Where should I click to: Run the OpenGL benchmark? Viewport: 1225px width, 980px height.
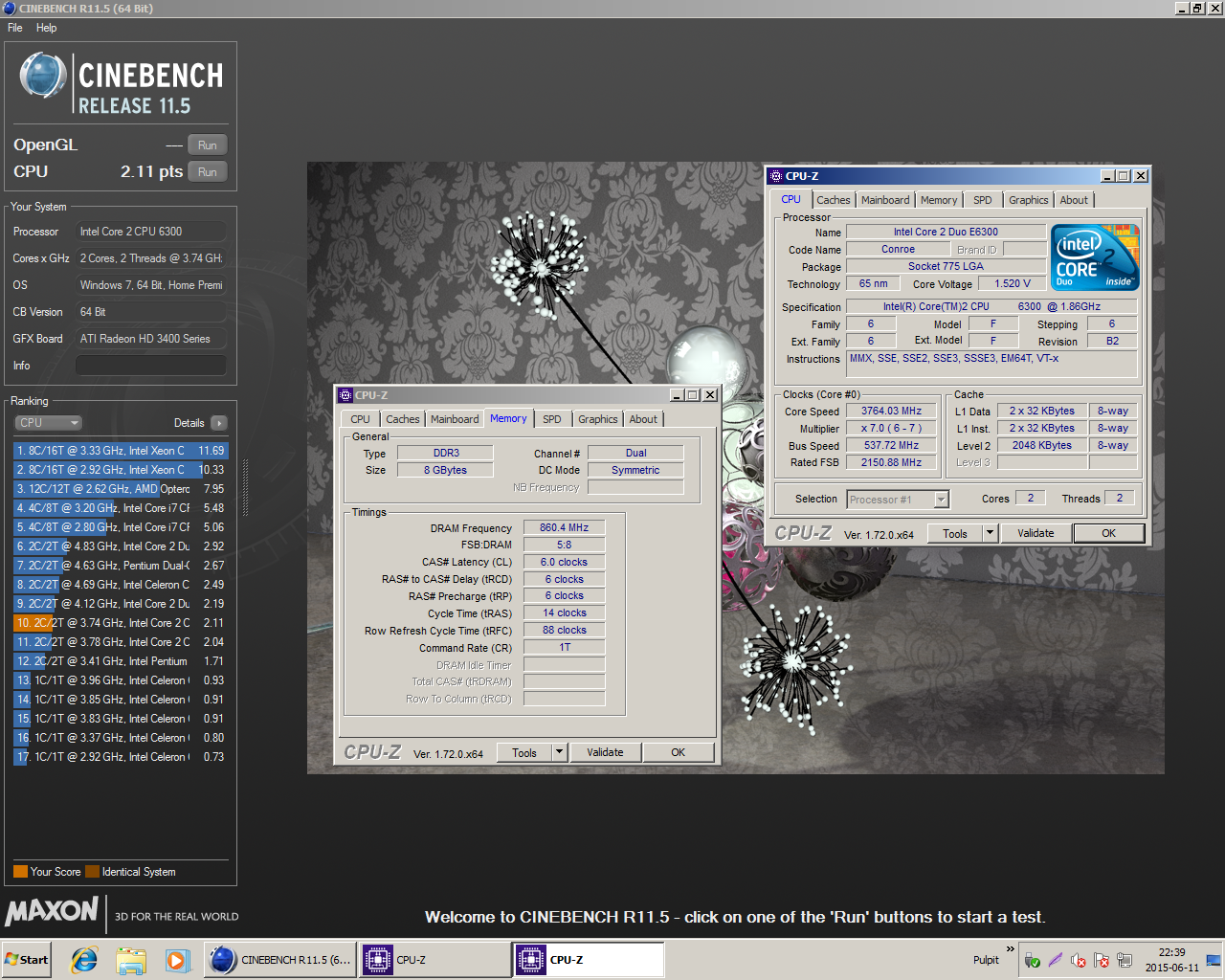(x=208, y=145)
